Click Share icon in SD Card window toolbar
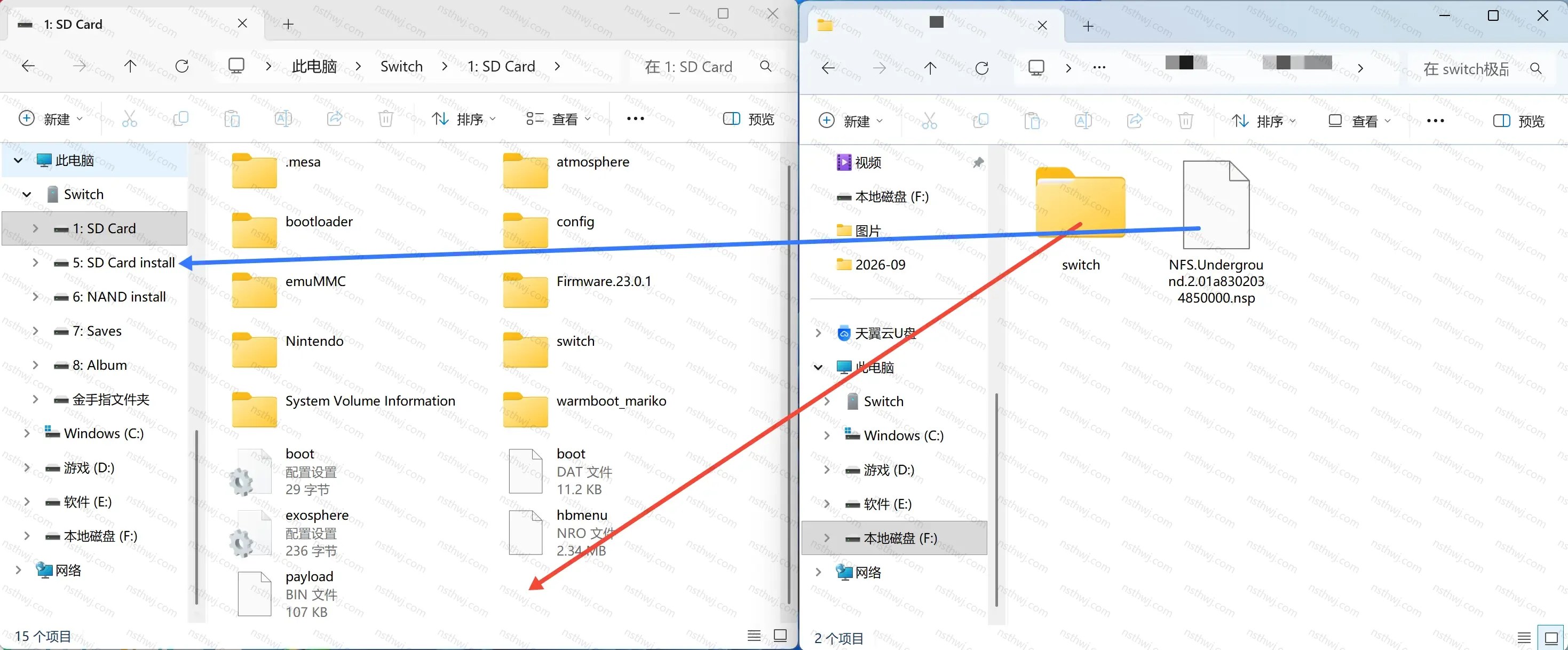 click(x=334, y=118)
